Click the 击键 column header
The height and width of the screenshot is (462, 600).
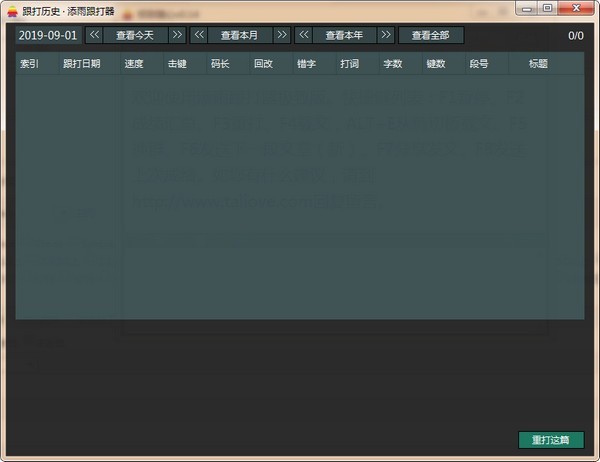pos(177,63)
